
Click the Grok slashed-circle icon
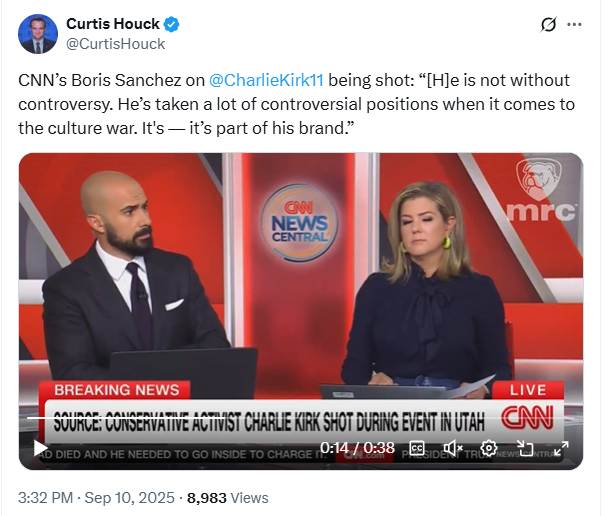(x=548, y=24)
